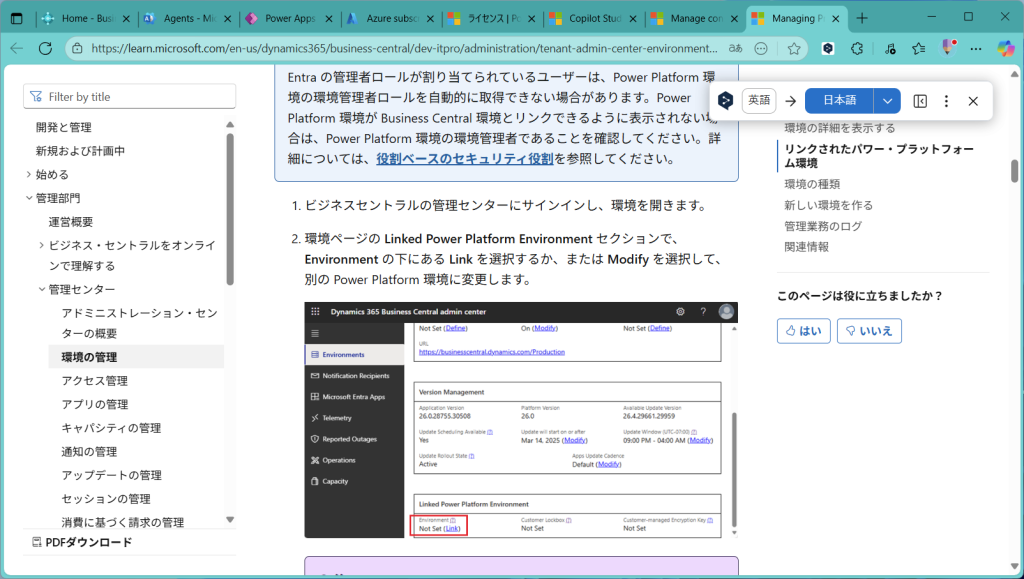Image resolution: width=1024 pixels, height=579 pixels.
Task: Open a new browser tab
Action: [862, 18]
